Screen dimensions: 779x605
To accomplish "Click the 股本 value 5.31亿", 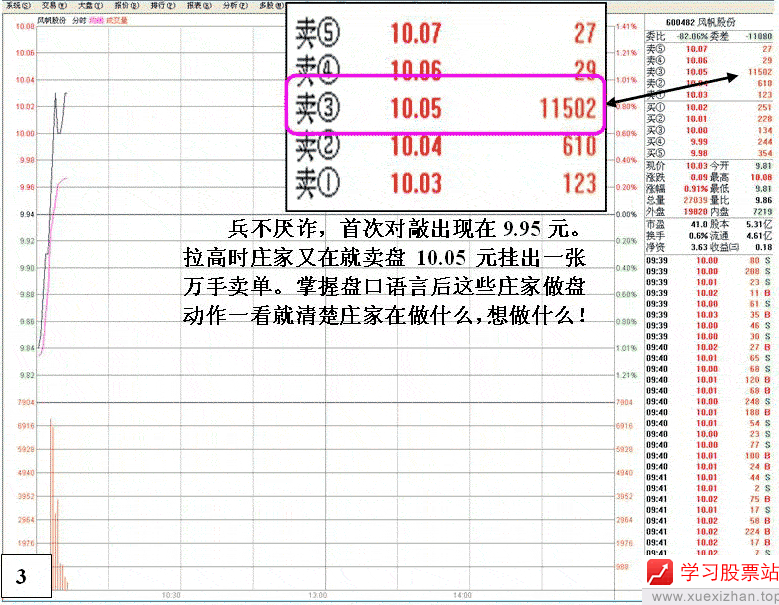I will pyautogui.click(x=759, y=224).
